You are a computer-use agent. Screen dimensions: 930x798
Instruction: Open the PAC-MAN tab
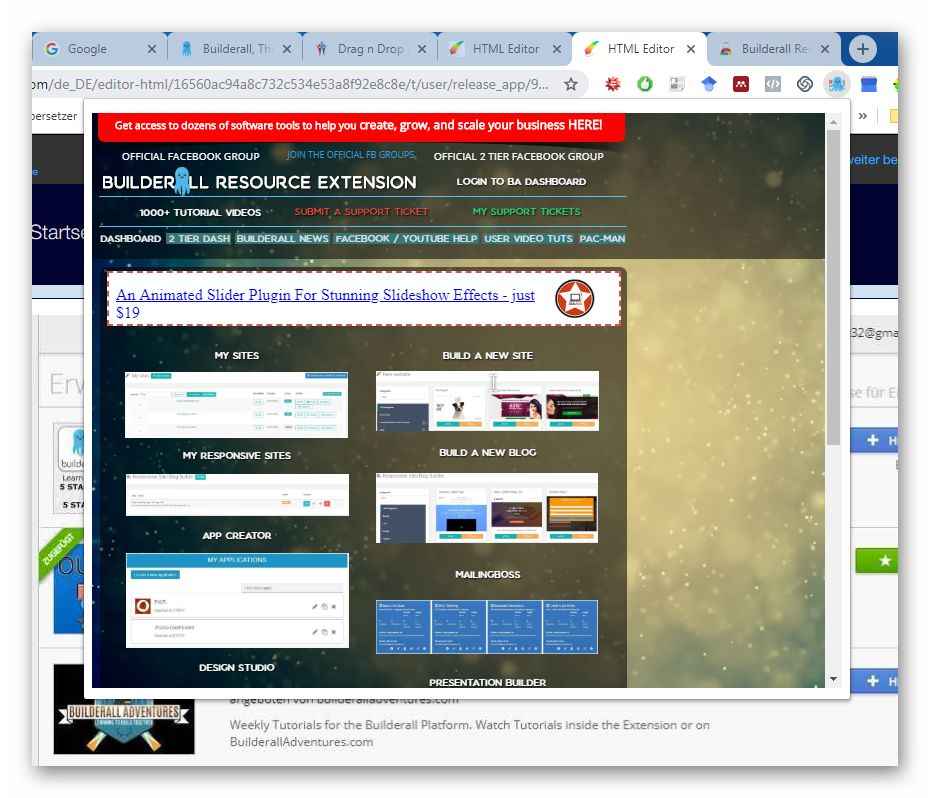(x=603, y=239)
